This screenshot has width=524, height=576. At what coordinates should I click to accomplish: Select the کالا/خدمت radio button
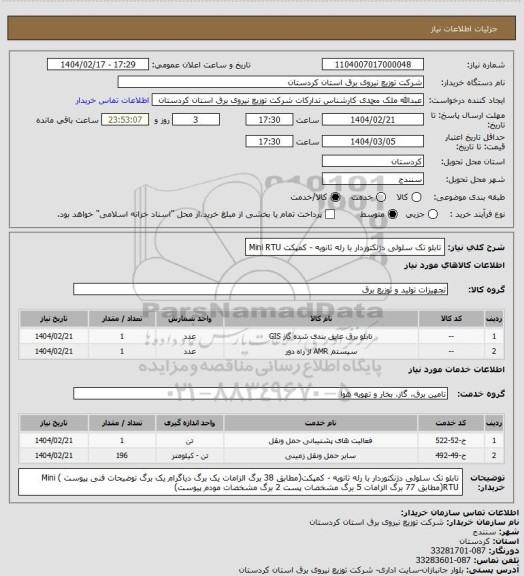click(x=335, y=197)
